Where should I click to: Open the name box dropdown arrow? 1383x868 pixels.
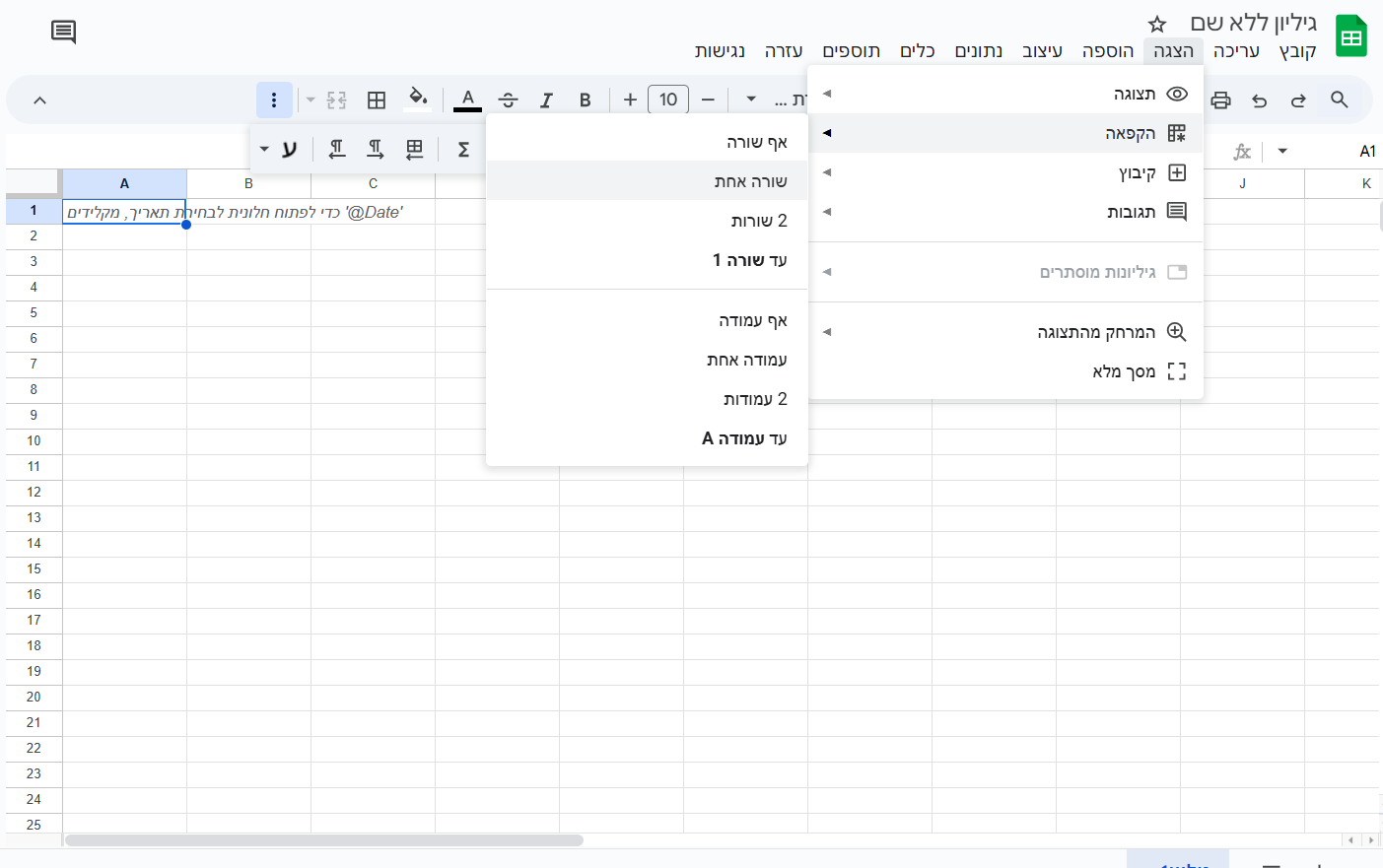tap(1282, 151)
